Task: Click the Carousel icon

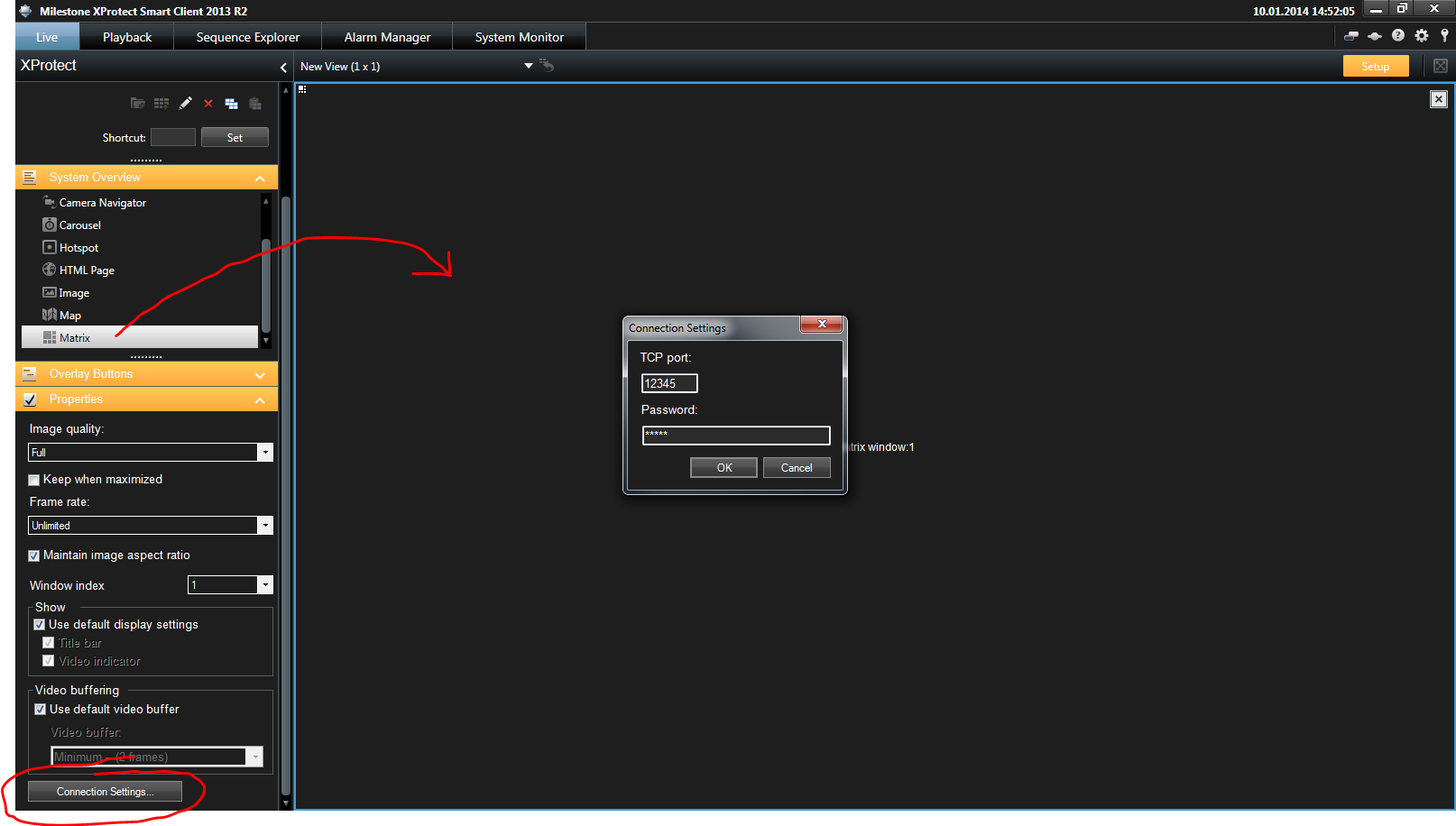Action: (50, 225)
